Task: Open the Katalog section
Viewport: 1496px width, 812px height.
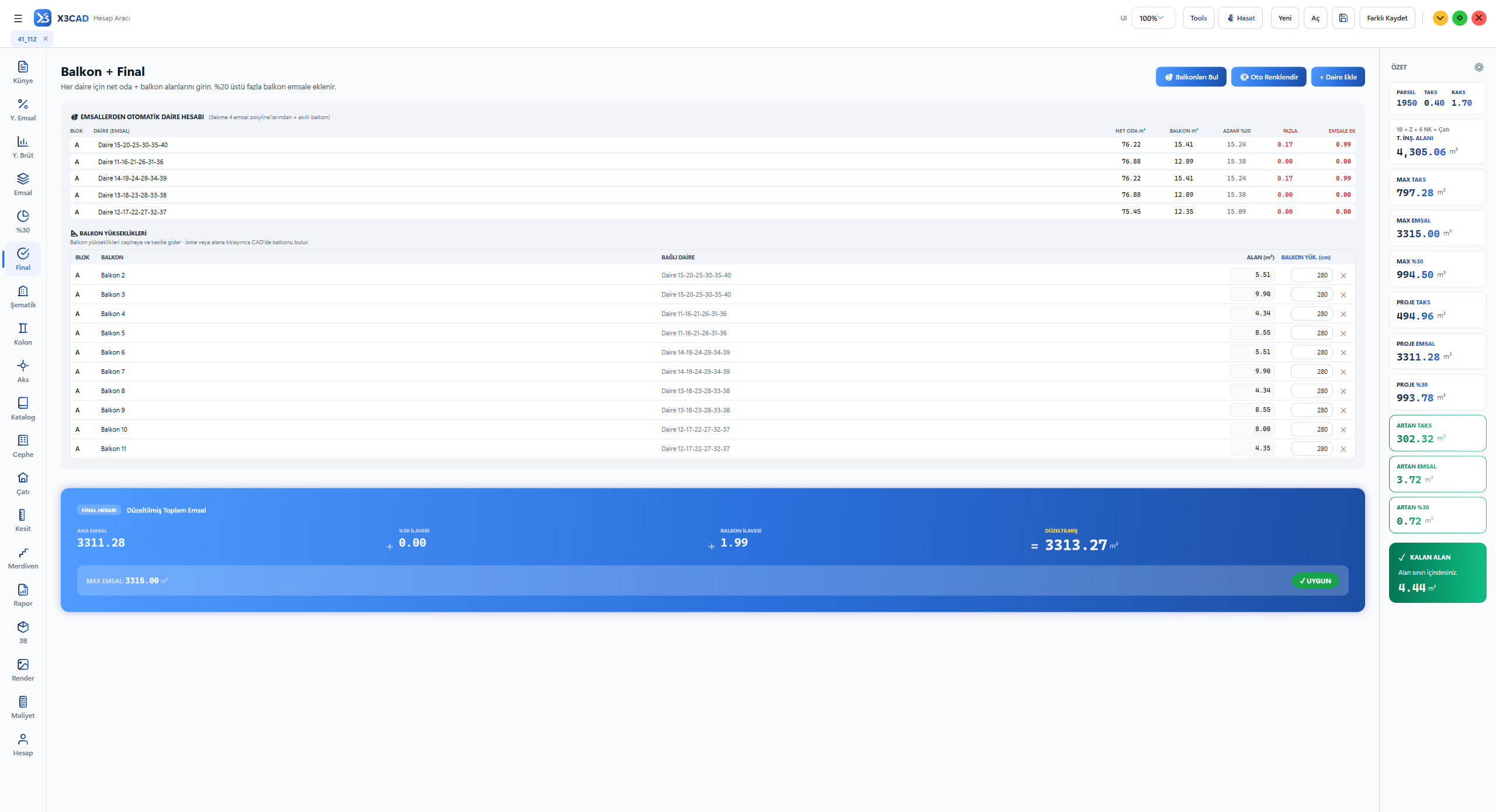Action: tap(23, 408)
